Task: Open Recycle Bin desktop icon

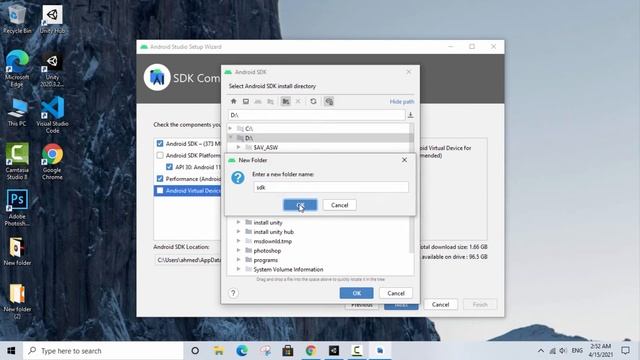Action: 17,20
